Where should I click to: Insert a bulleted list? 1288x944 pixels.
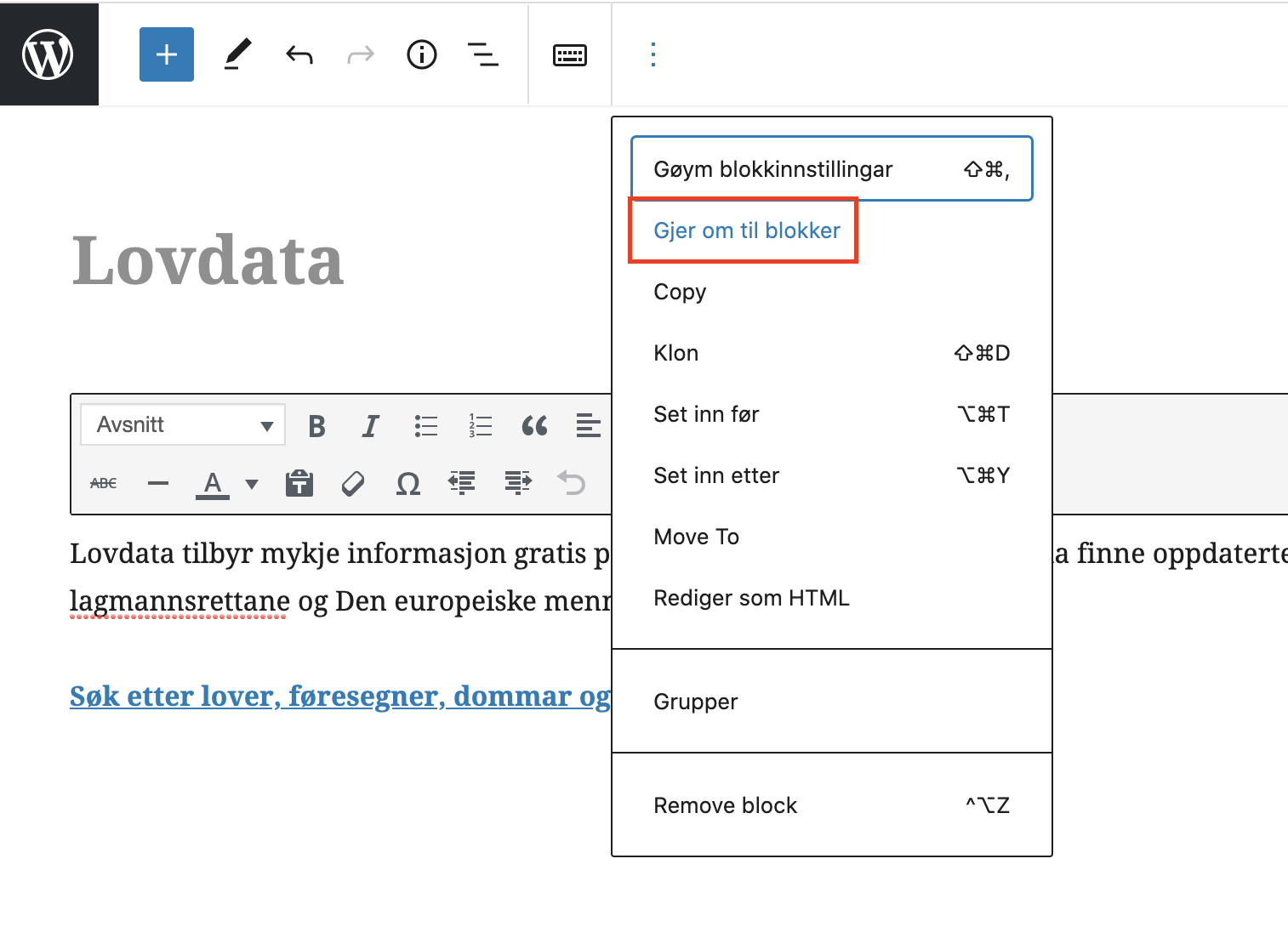pos(425,425)
